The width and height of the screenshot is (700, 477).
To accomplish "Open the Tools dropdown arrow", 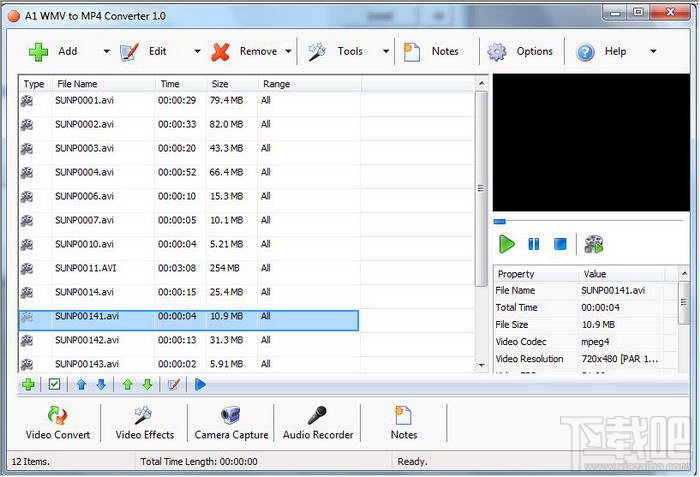I will click(386, 51).
